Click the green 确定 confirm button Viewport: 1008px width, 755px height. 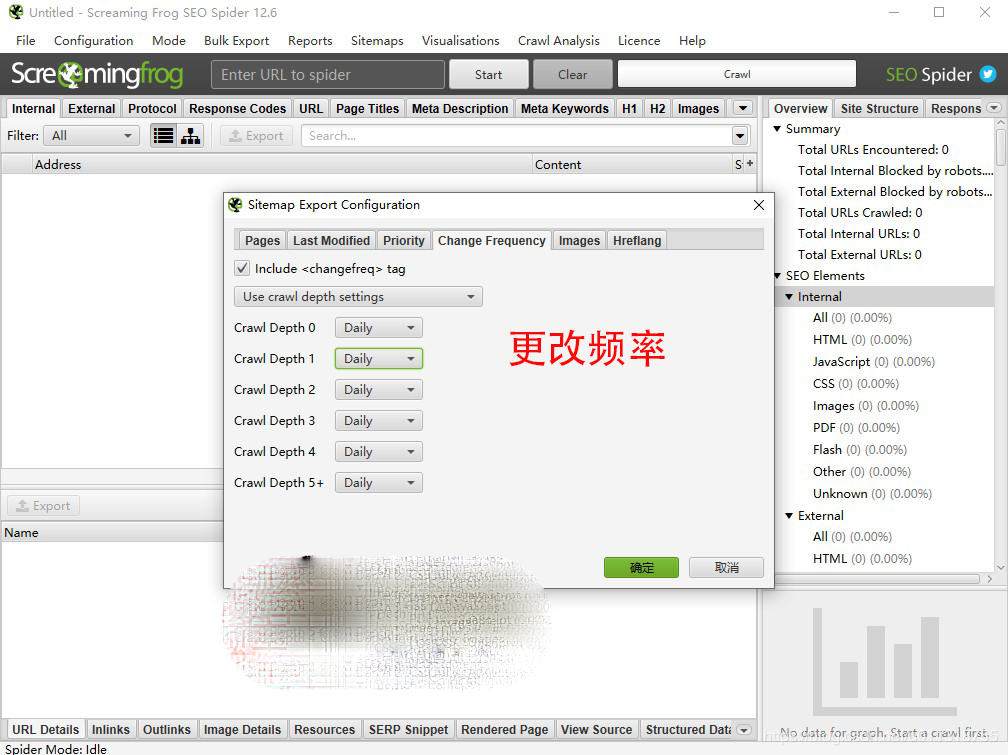point(641,567)
